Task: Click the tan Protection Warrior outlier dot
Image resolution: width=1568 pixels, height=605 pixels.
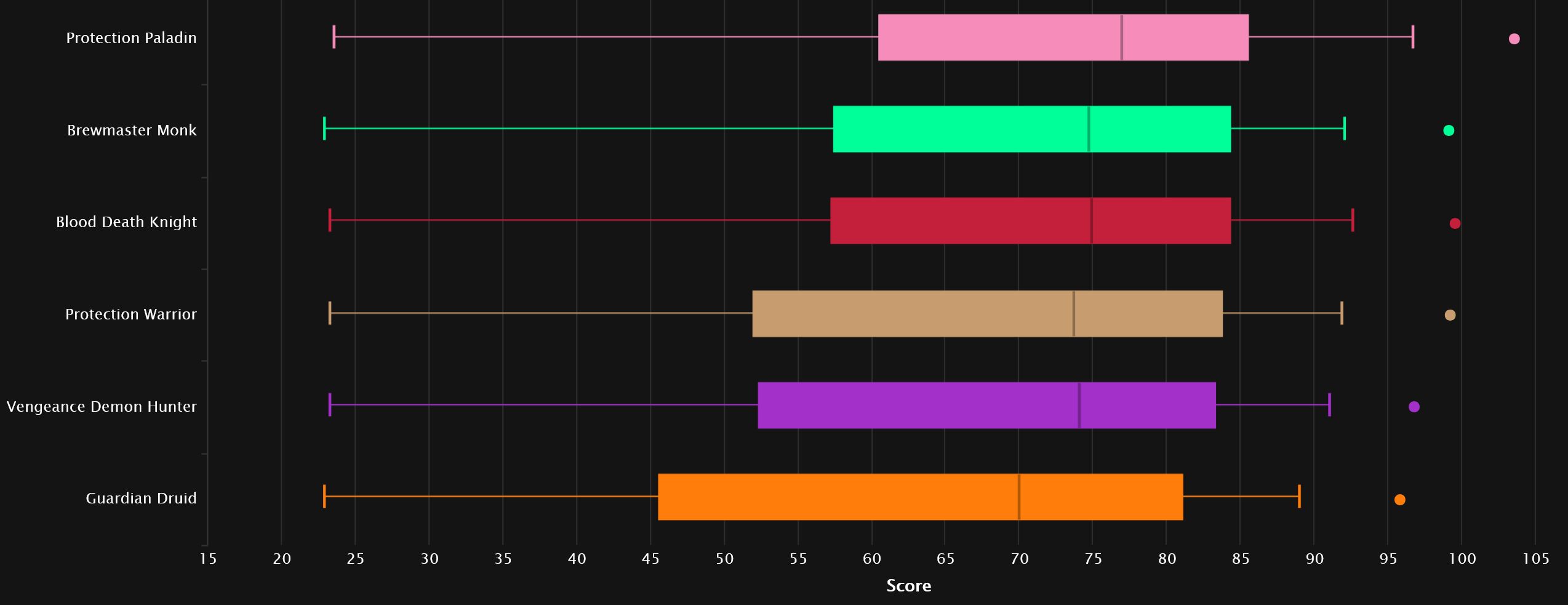Action: (x=1450, y=315)
